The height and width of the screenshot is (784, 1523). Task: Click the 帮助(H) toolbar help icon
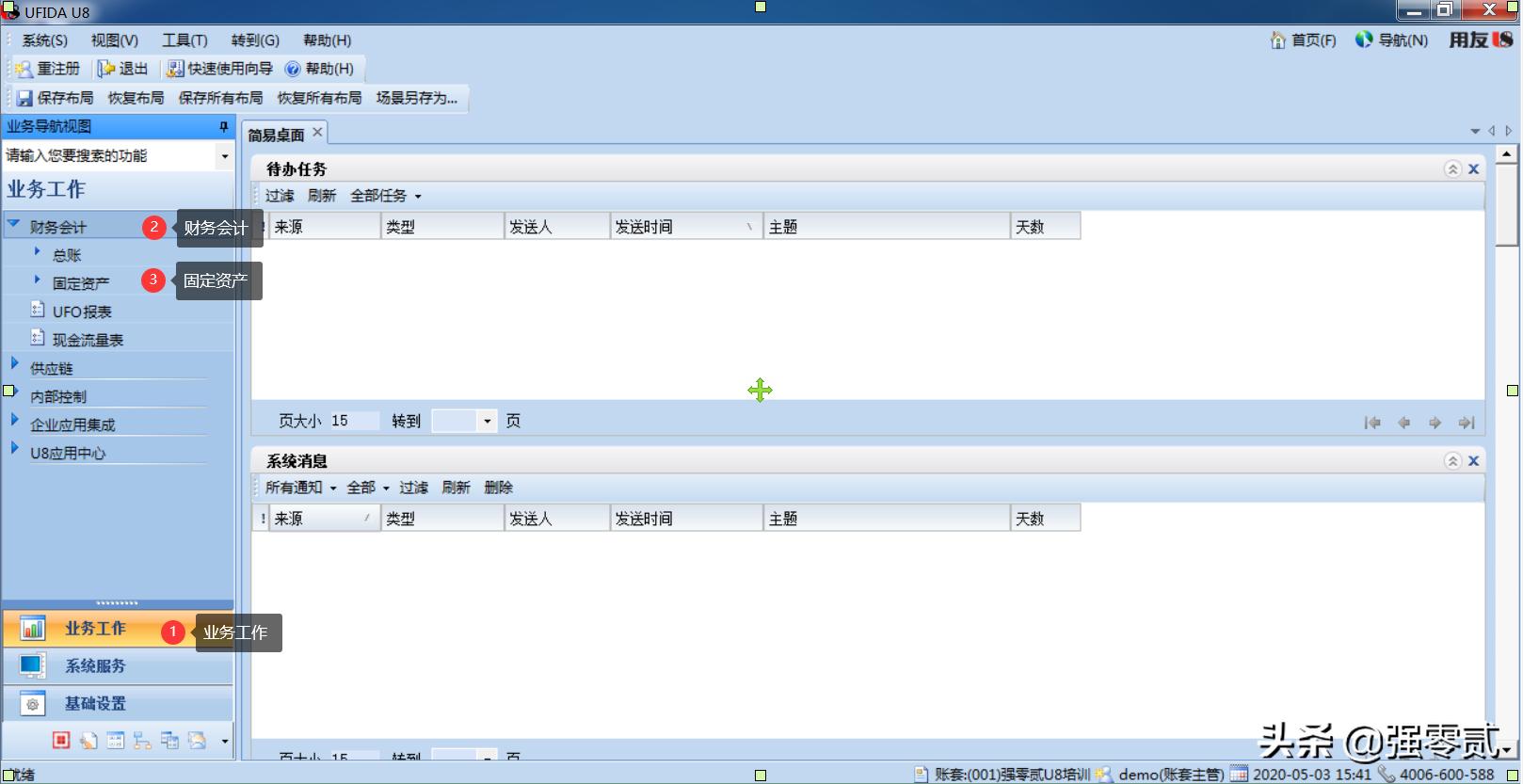(293, 69)
